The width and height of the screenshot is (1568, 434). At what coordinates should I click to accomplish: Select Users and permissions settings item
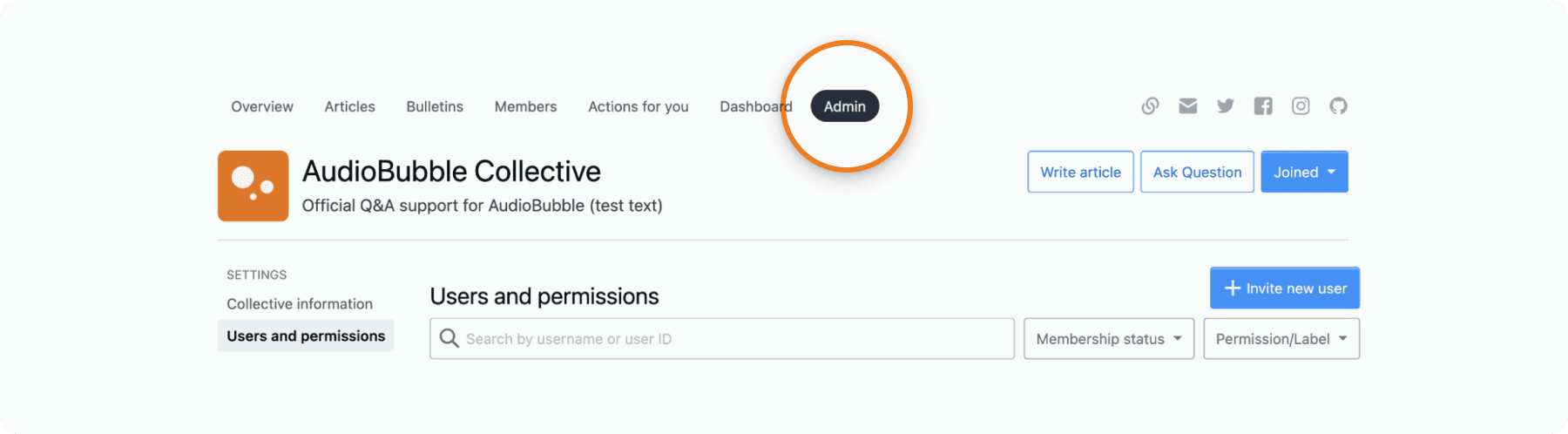click(306, 336)
